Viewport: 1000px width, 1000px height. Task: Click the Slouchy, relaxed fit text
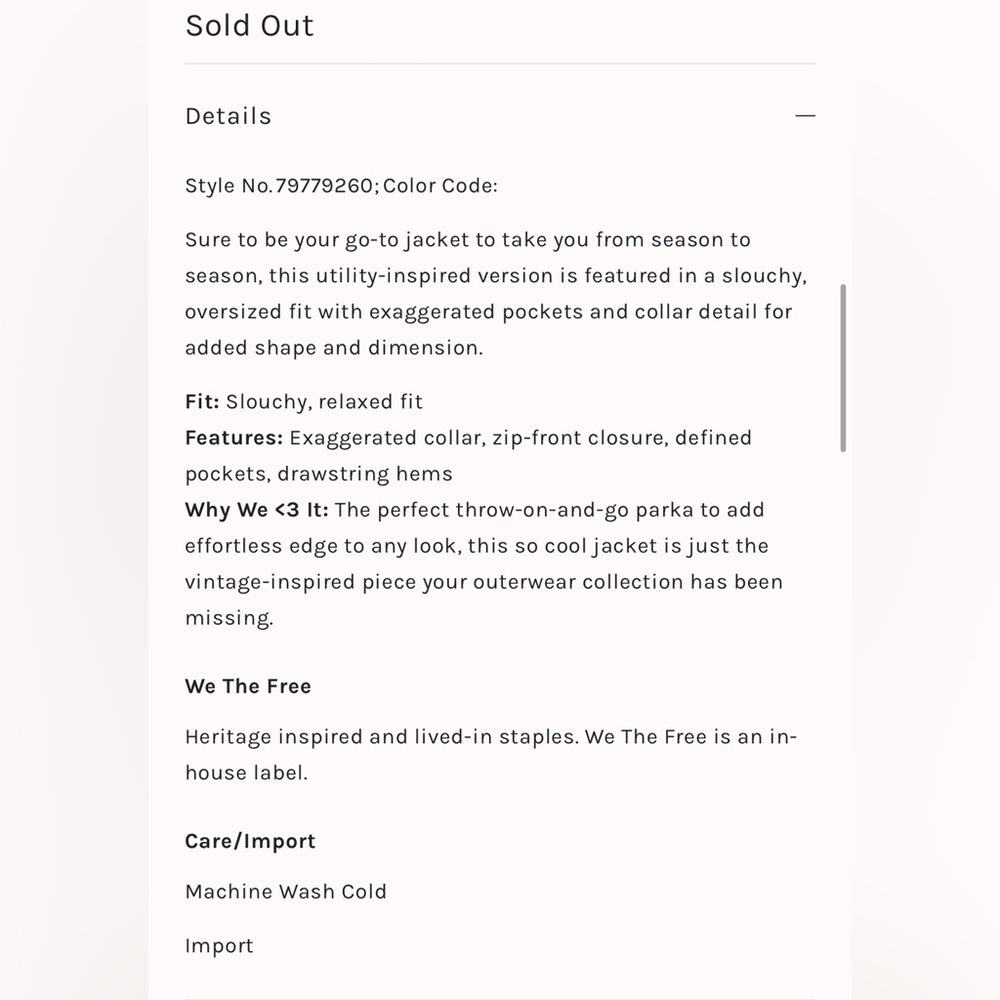(324, 402)
